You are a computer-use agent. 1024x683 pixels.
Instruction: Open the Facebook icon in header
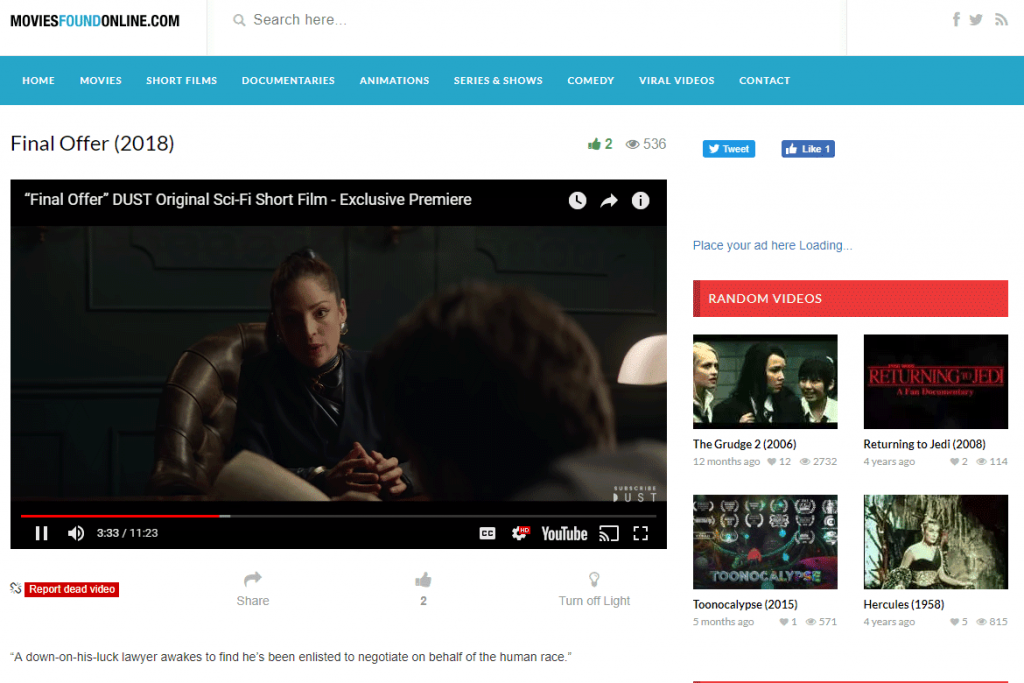[956, 20]
